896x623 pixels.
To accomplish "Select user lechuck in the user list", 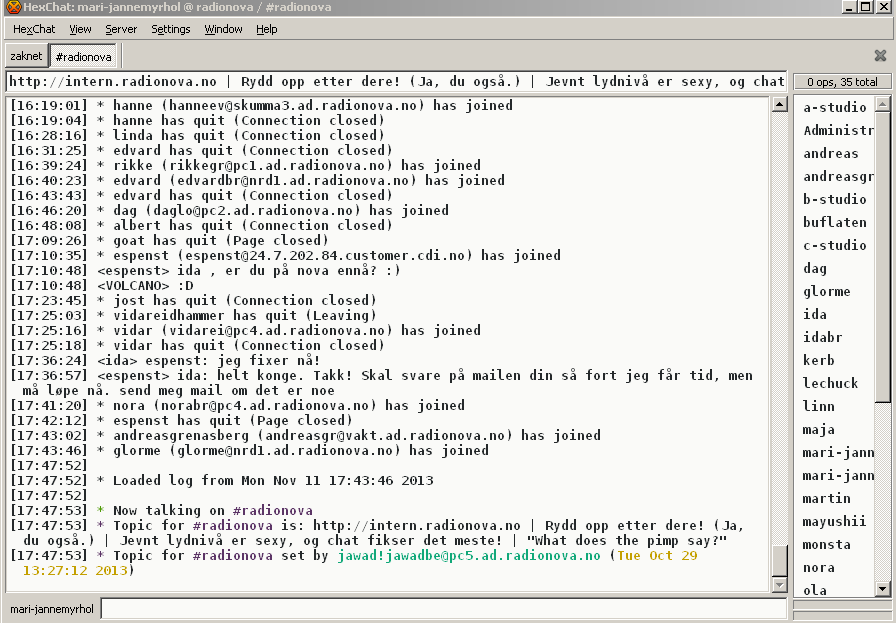I will pyautogui.click(x=835, y=383).
